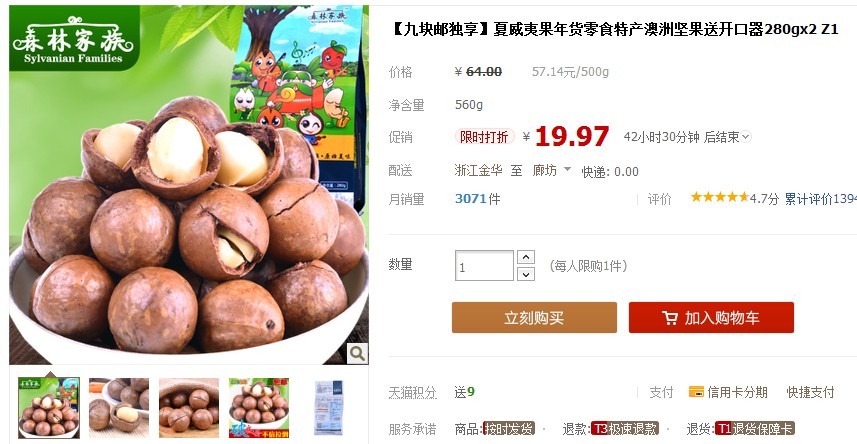Select the package back label thumbnail
This screenshot has width=857, height=444.
tap(328, 407)
